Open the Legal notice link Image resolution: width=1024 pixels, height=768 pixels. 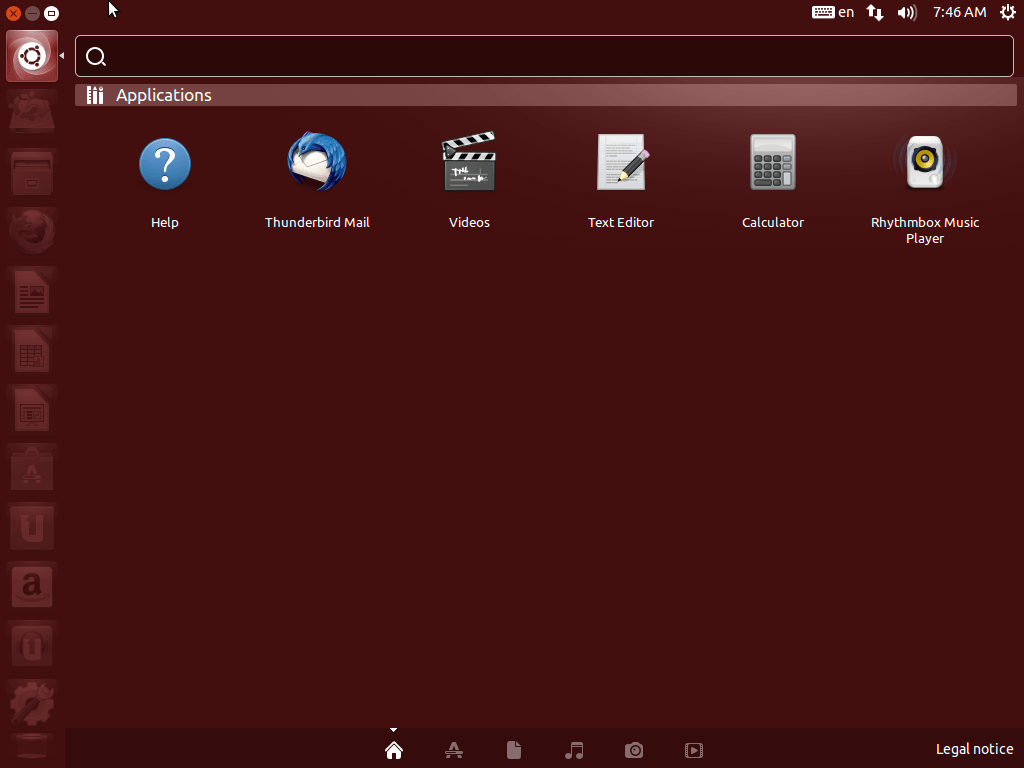pyautogui.click(x=974, y=749)
